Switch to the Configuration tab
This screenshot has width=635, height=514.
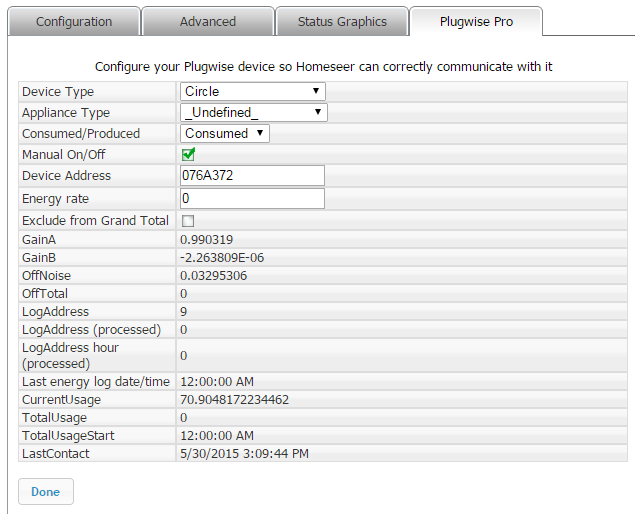[74, 21]
